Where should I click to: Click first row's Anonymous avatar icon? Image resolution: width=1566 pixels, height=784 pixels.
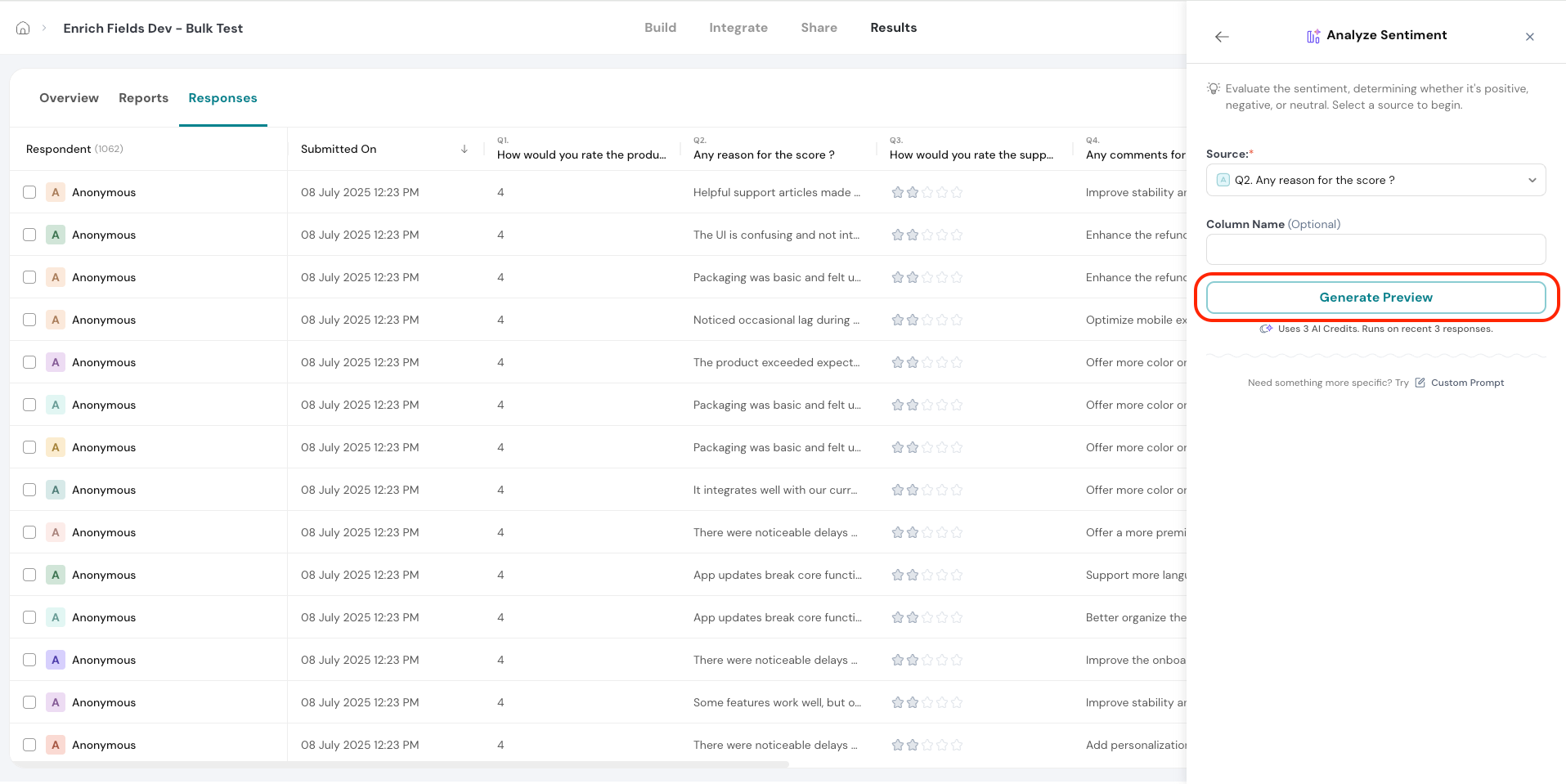tap(56, 192)
